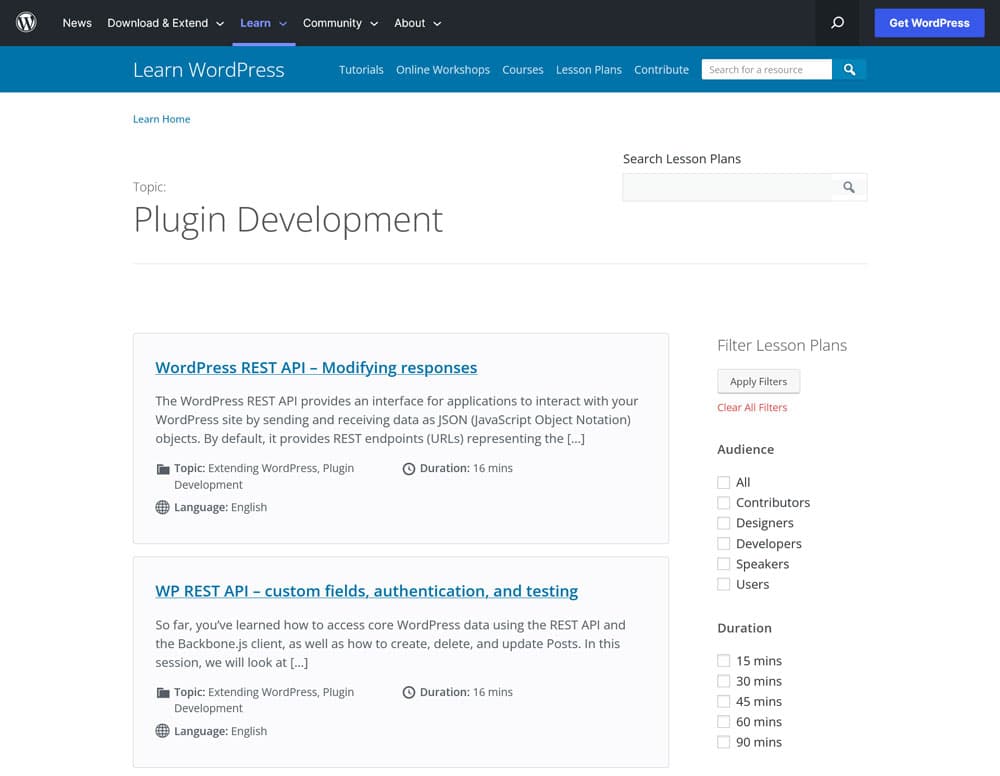Click the Clear All Filters link
Viewport: 1000px width, 776px height.
pos(752,408)
